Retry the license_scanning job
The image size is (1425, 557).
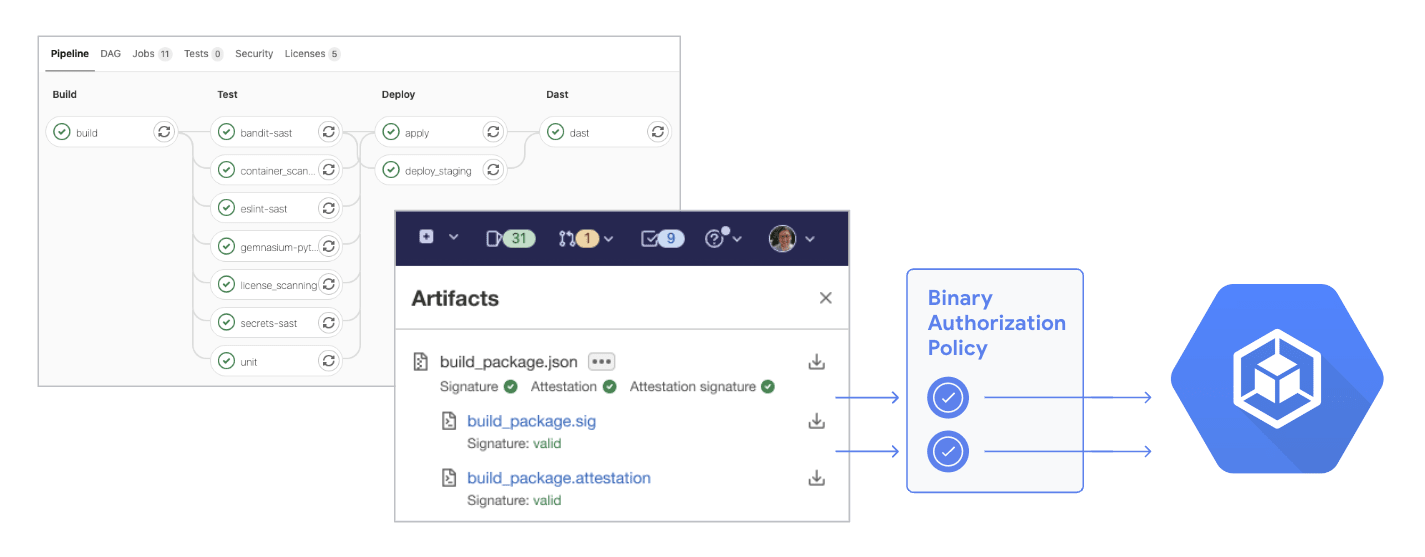(329, 284)
